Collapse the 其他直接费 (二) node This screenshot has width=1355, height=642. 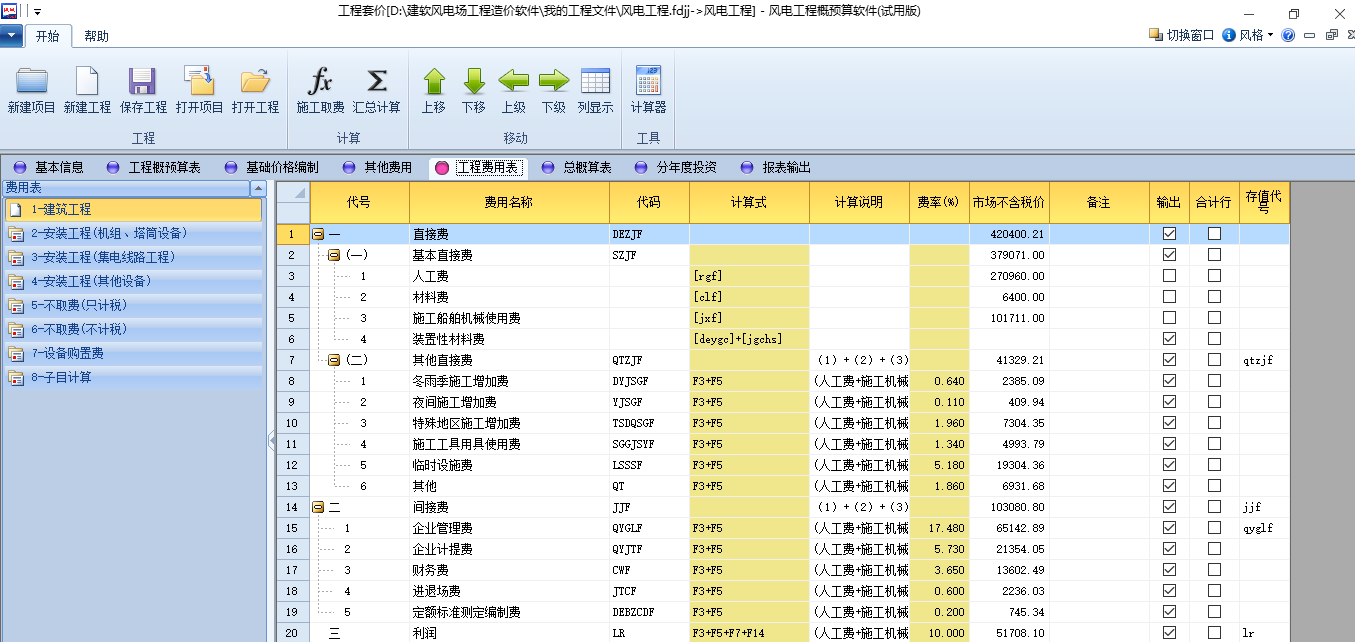pos(335,360)
